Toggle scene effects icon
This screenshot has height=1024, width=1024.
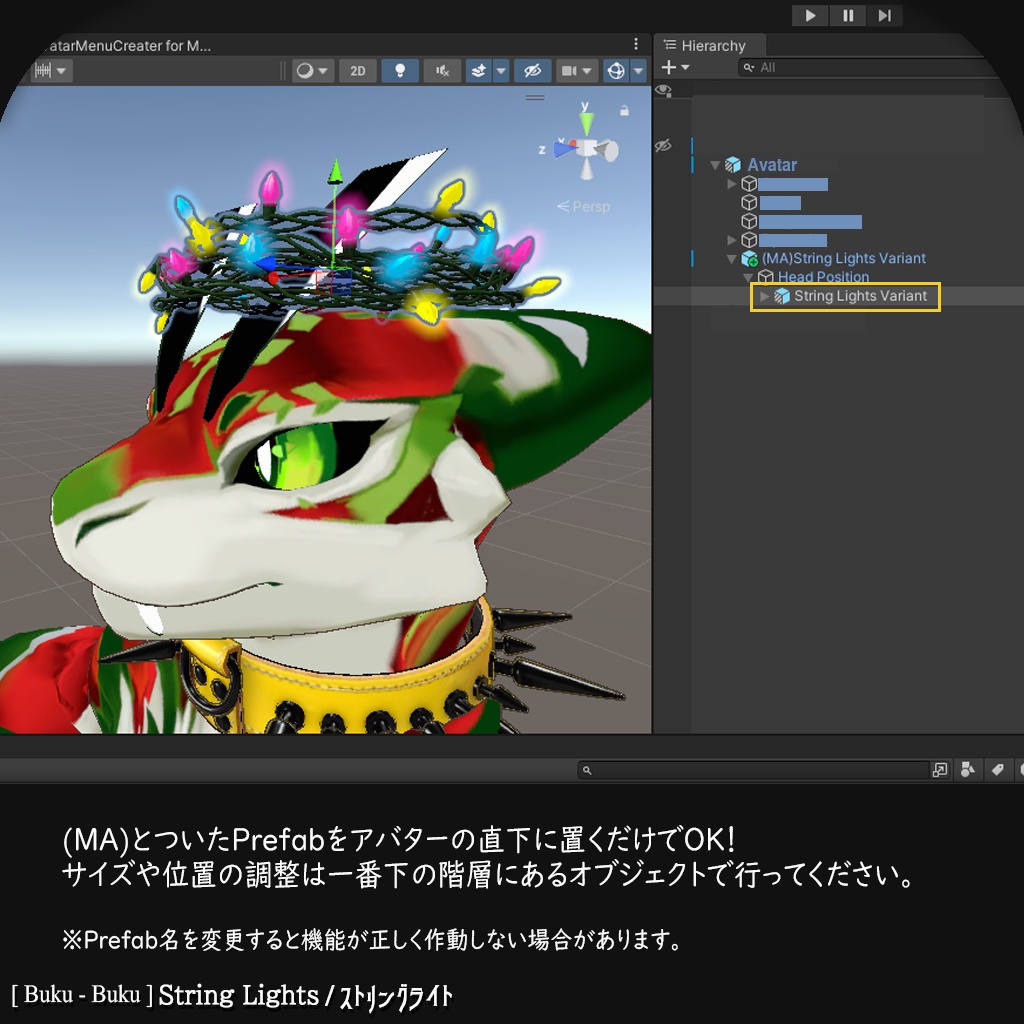click(479, 71)
